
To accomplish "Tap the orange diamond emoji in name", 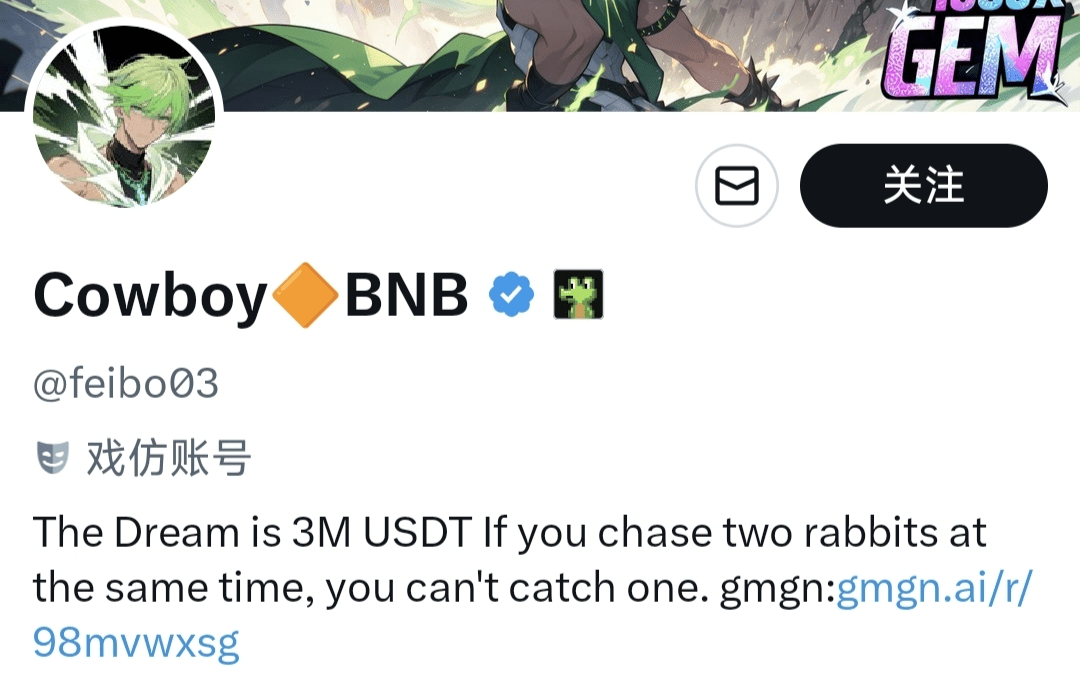I will coord(305,295).
